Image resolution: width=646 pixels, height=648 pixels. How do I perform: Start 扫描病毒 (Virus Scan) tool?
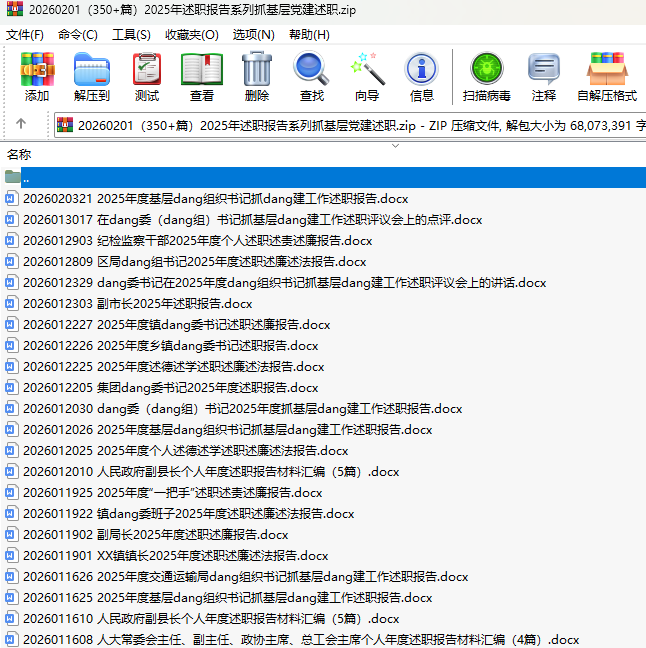[x=486, y=77]
